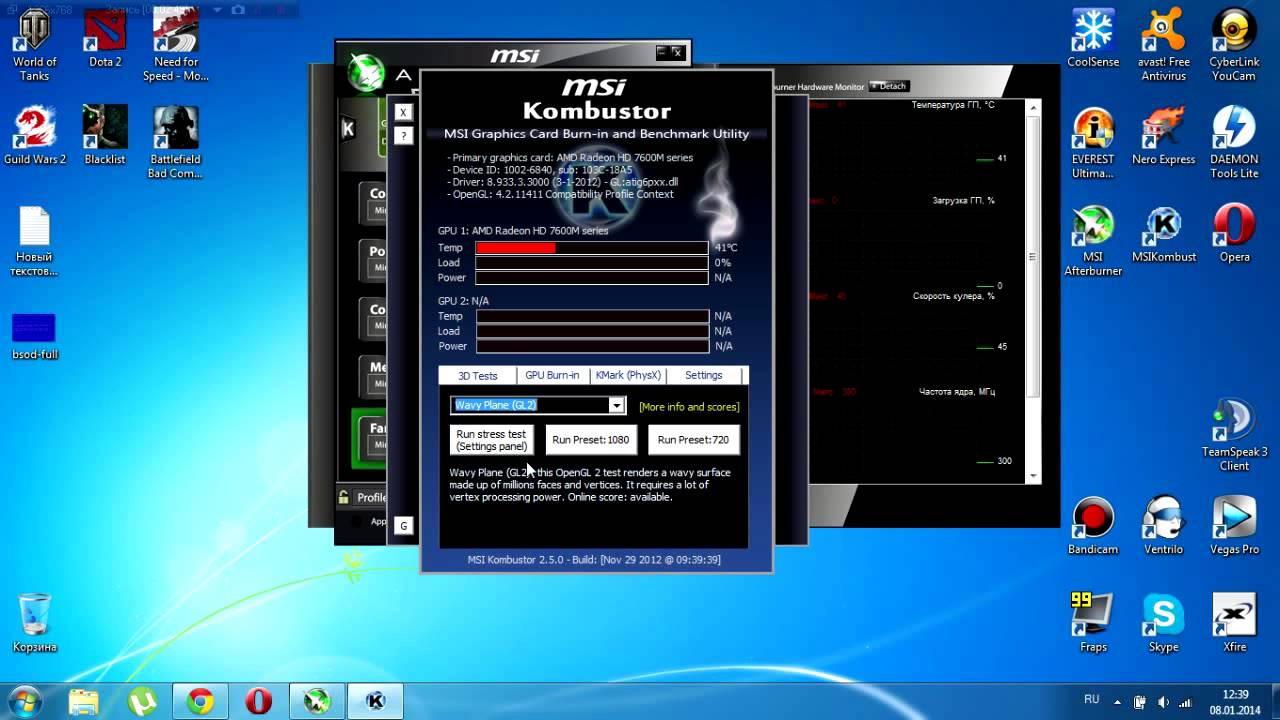Image resolution: width=1280 pixels, height=720 pixels.
Task: Click the Run Preset:720 button
Action: point(693,440)
